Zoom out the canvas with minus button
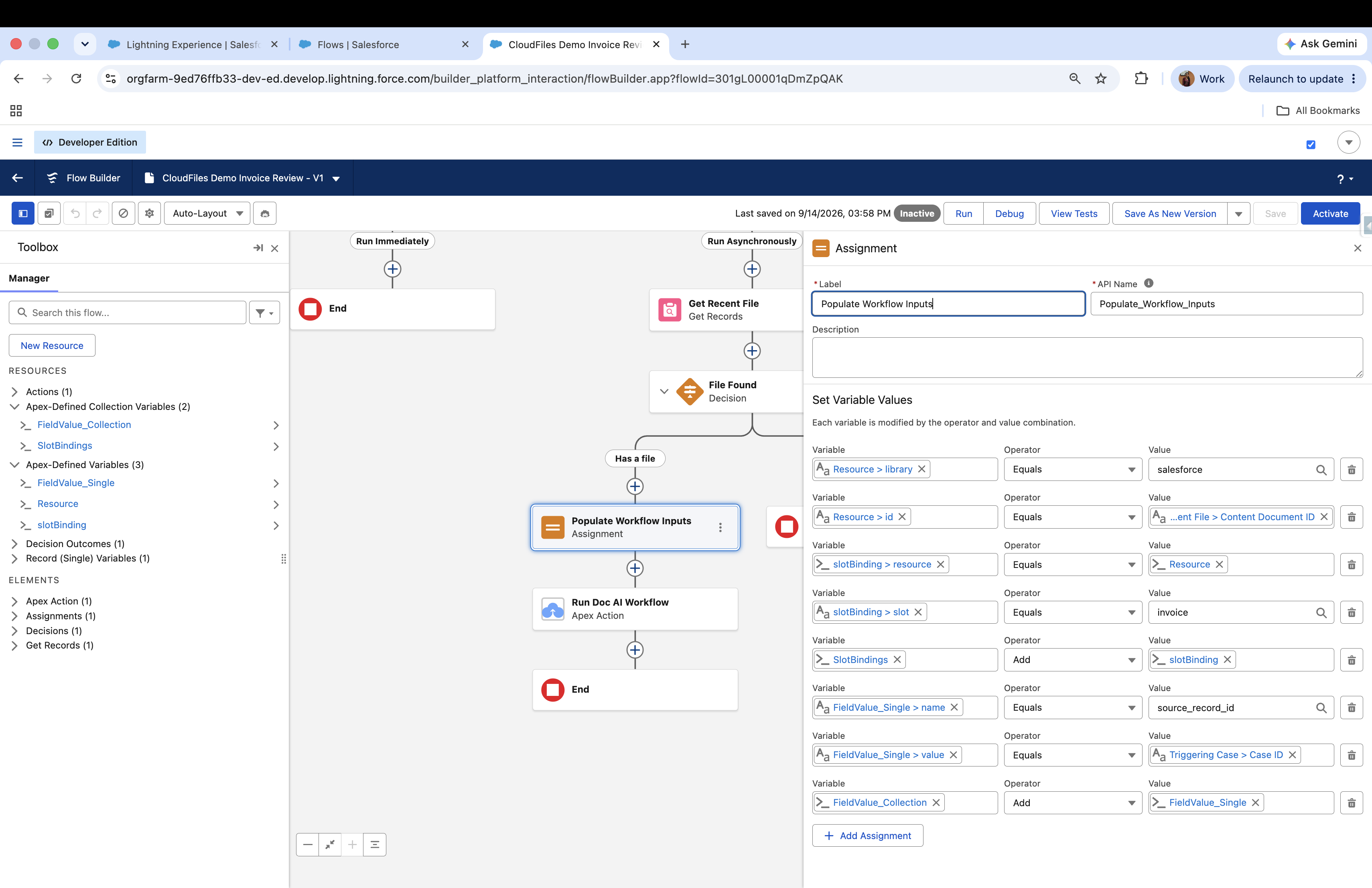1372x888 pixels. coord(308,845)
